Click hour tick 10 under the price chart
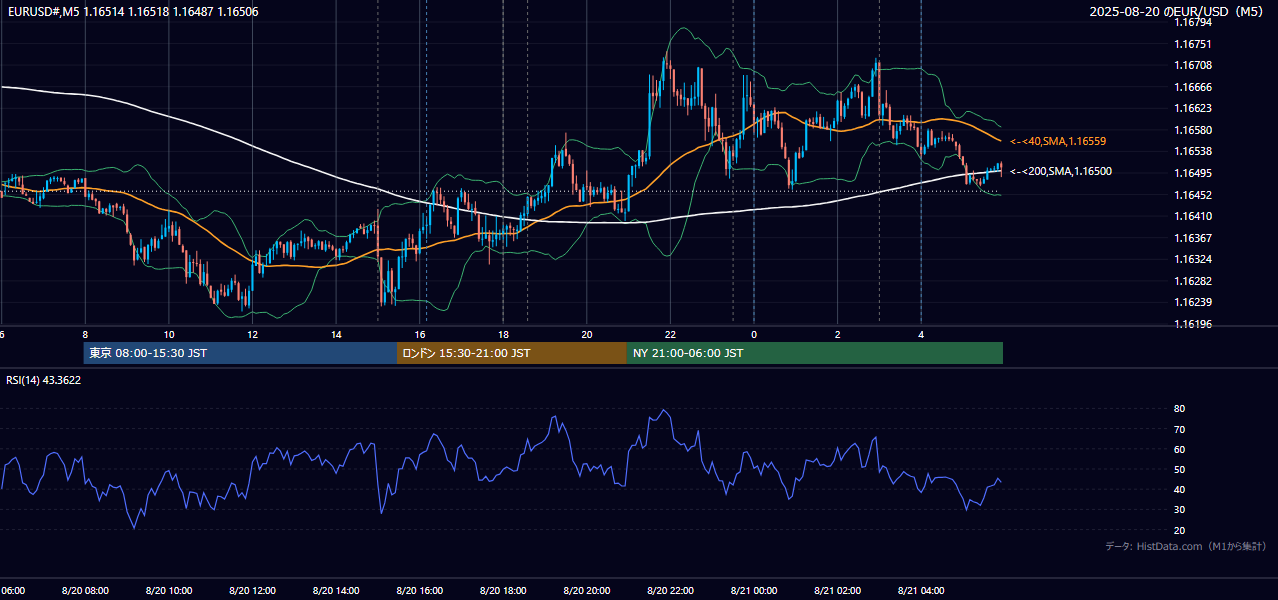The image size is (1278, 600). click(x=169, y=334)
